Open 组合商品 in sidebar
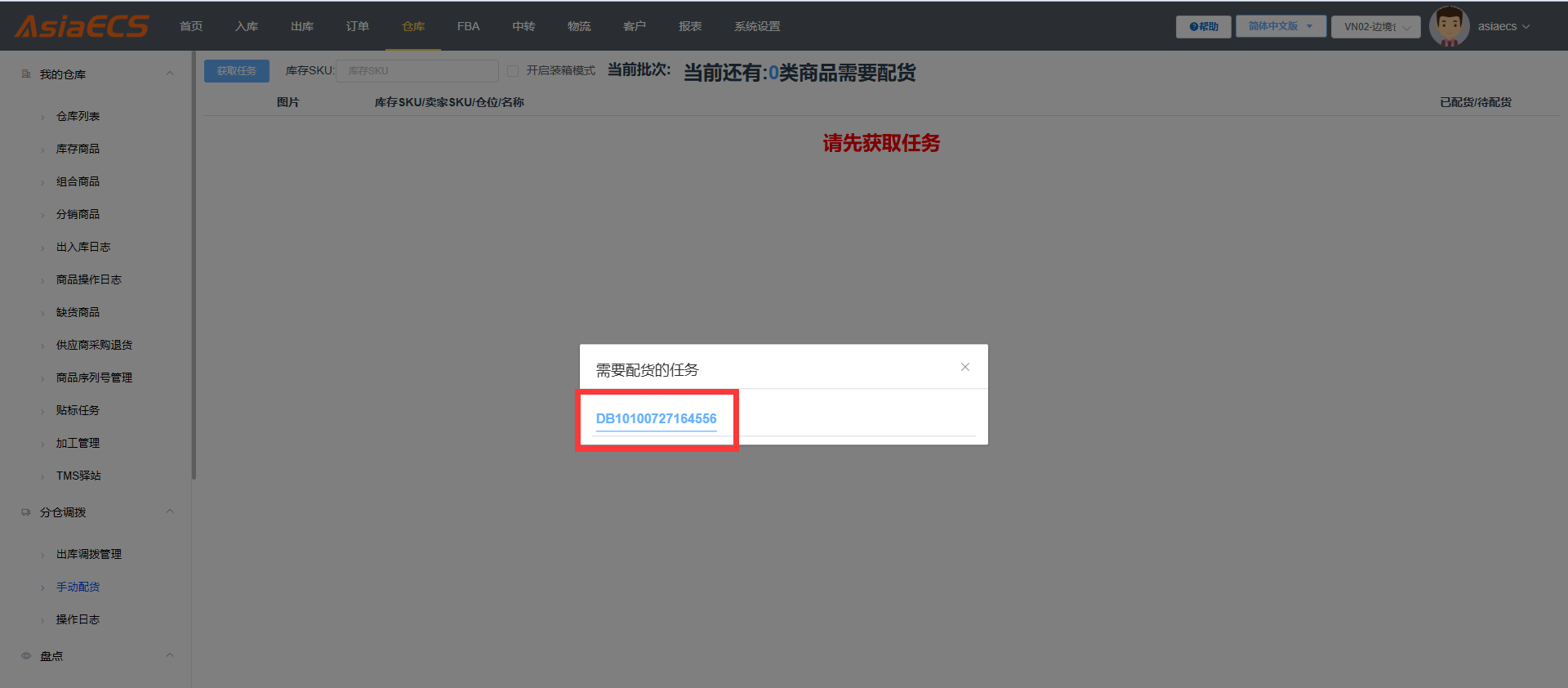 [78, 181]
